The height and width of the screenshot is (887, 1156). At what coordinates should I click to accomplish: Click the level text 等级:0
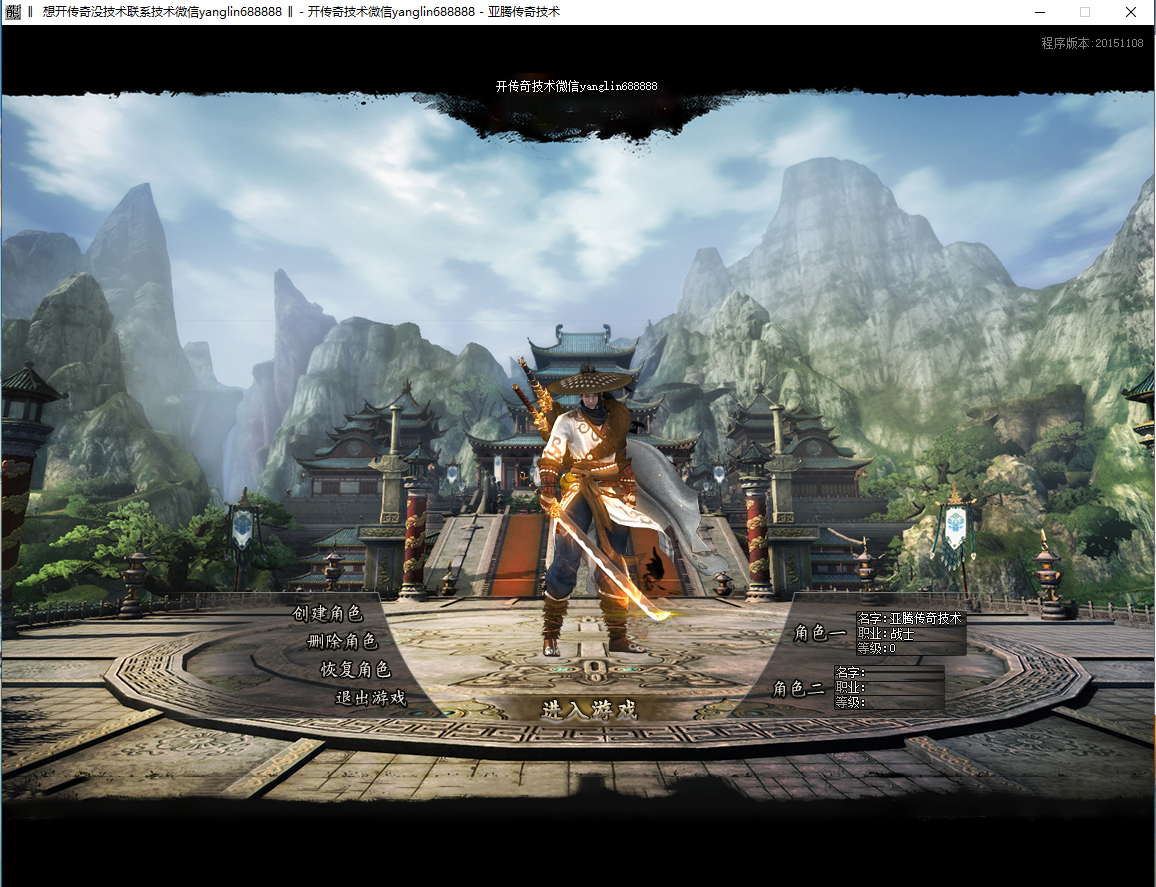(x=877, y=648)
